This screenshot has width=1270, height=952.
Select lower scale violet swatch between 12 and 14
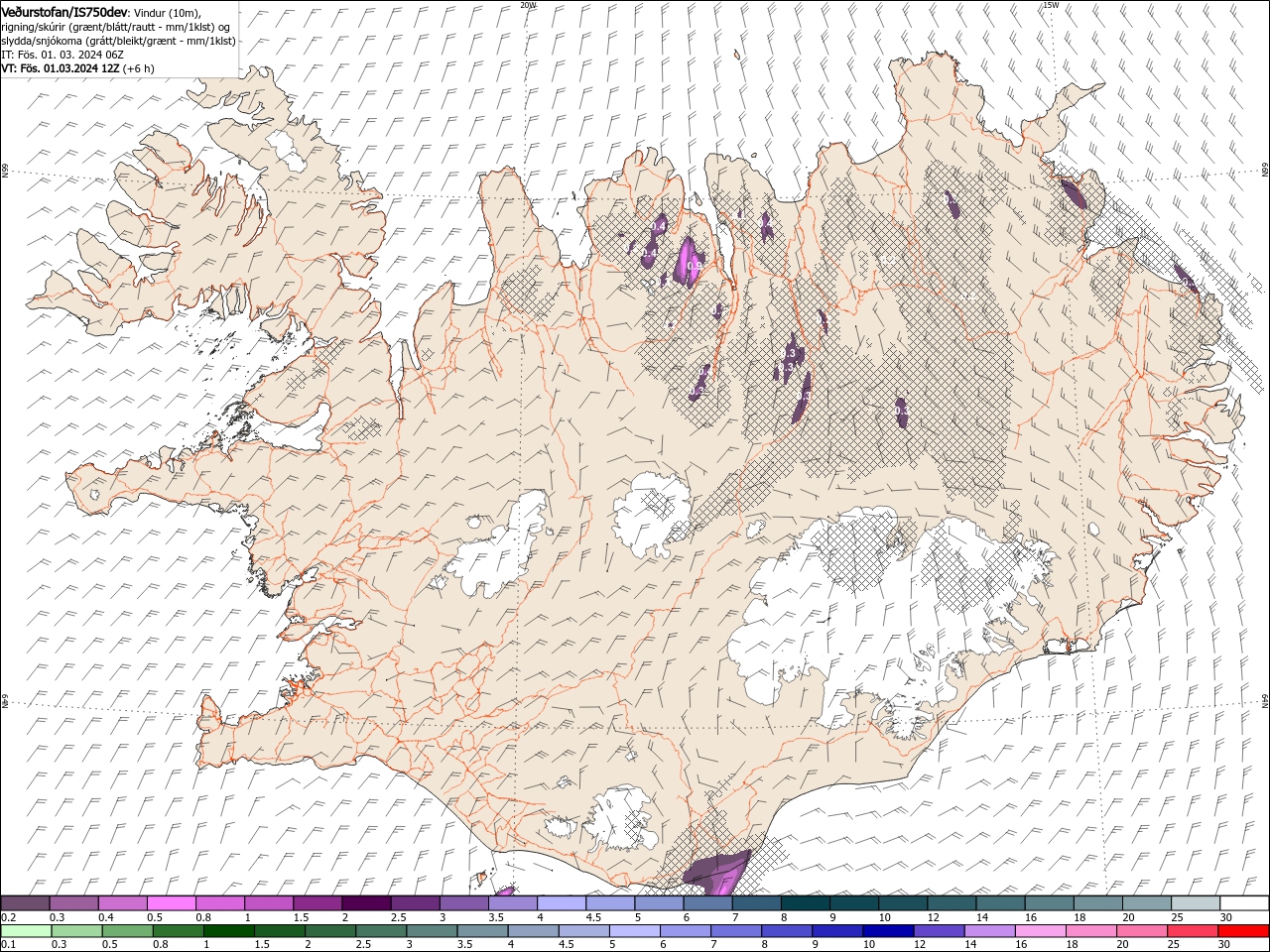pyautogui.click(x=938, y=931)
